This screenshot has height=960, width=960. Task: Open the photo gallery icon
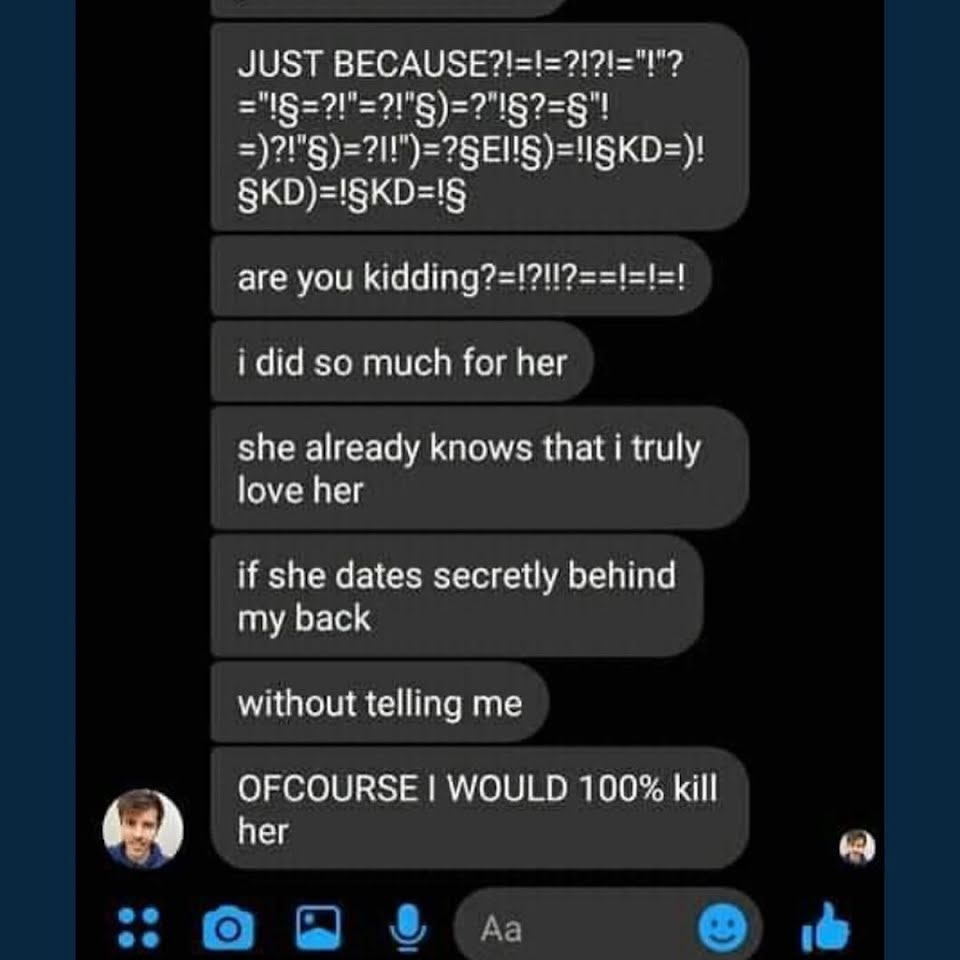tap(318, 928)
